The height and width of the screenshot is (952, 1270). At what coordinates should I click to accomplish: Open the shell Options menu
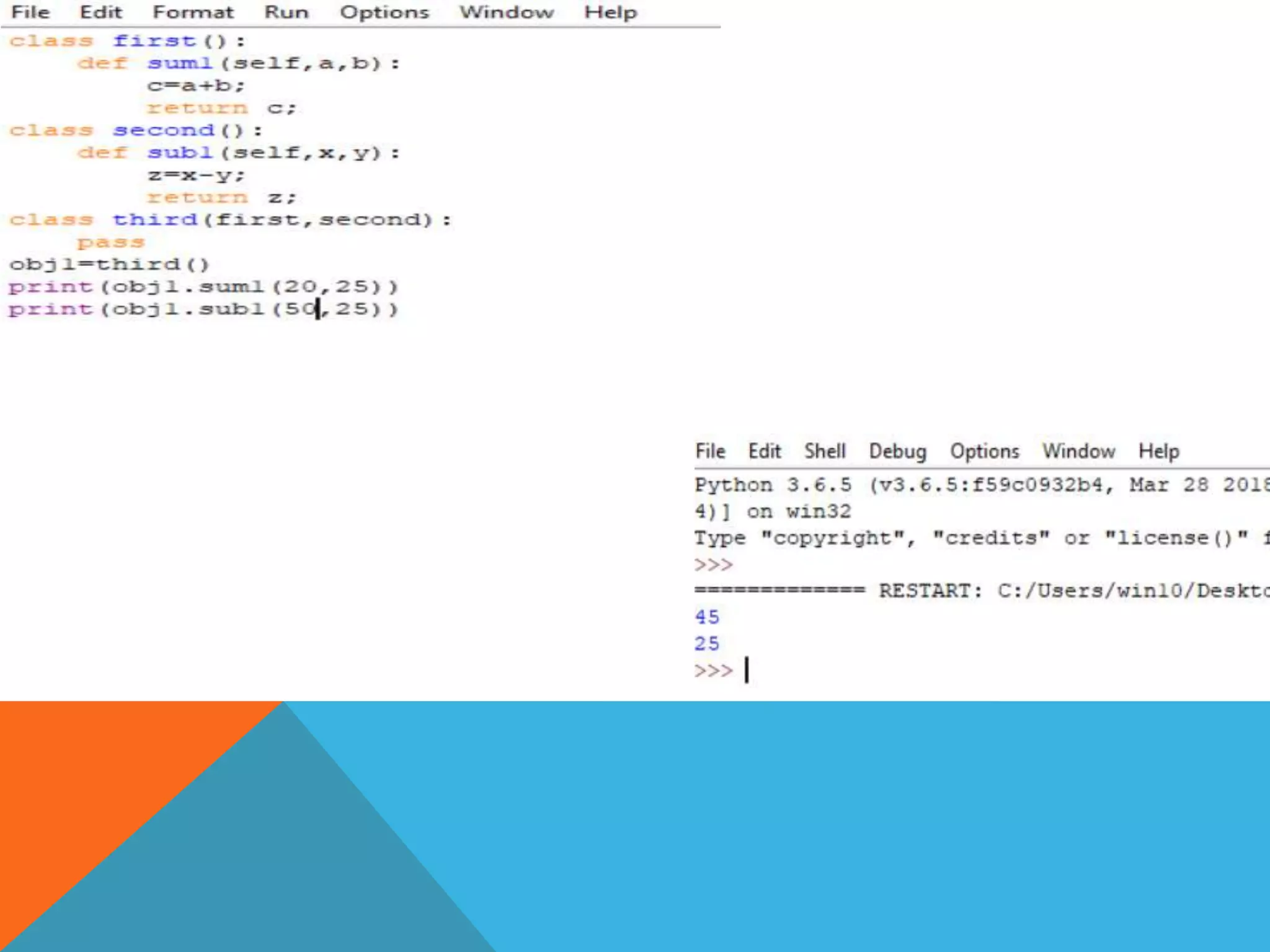(984, 451)
